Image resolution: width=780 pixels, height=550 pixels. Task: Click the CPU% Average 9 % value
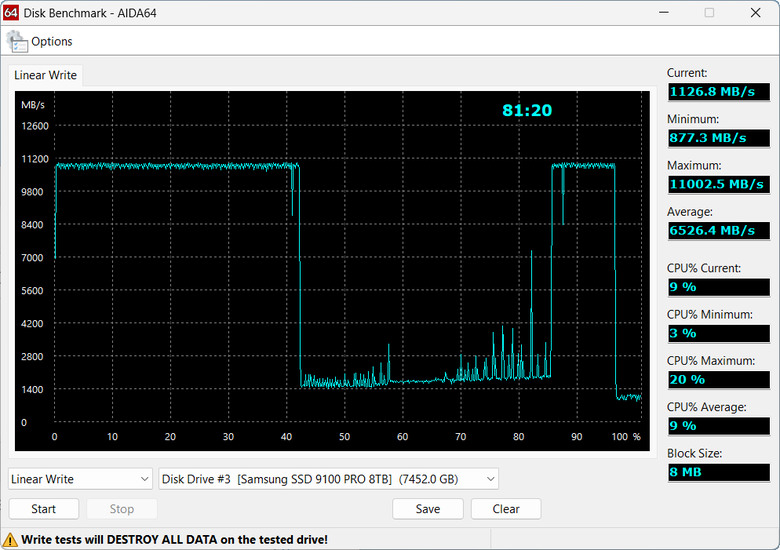click(x=719, y=426)
